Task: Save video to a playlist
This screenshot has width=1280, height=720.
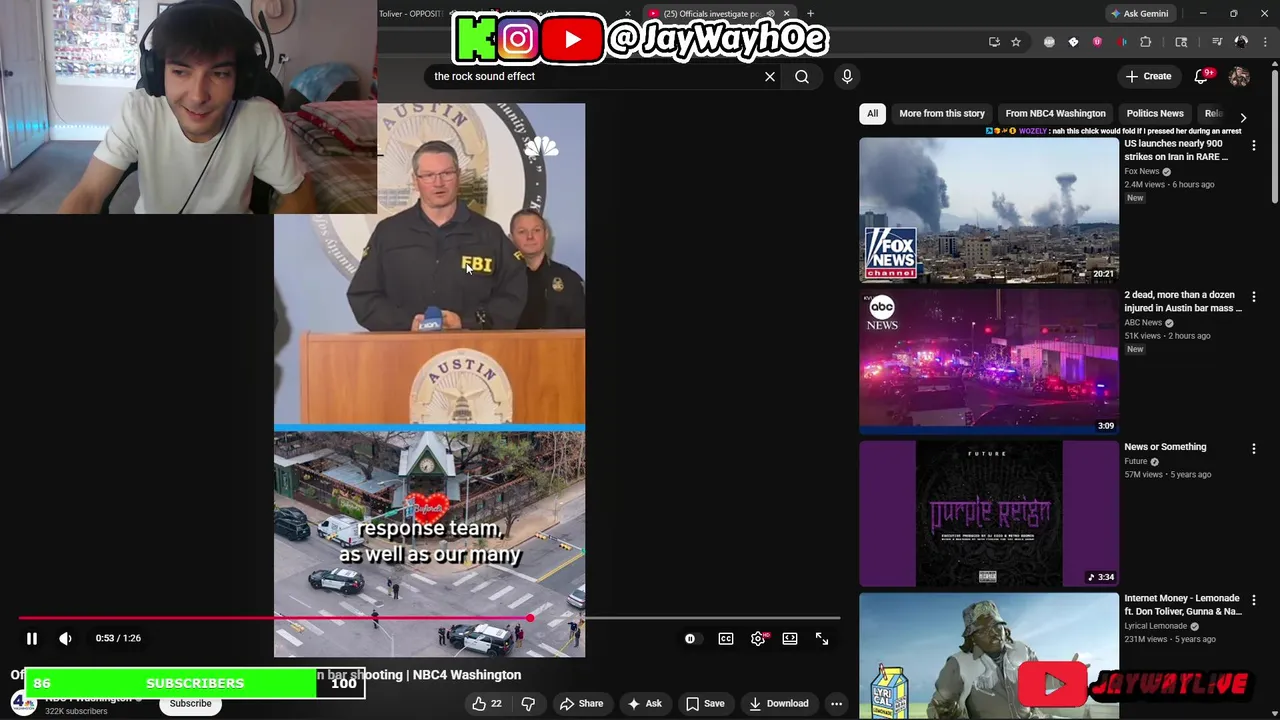Action: click(x=704, y=703)
